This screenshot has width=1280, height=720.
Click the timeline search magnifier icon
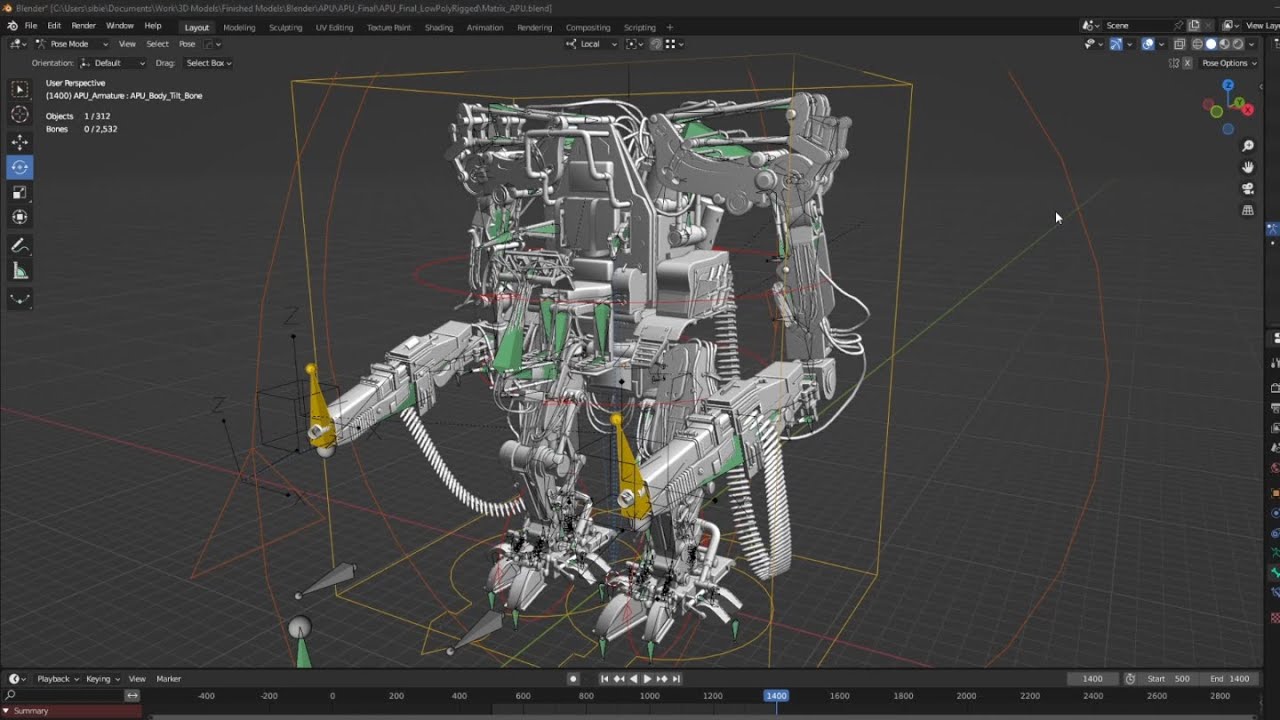click(10, 695)
